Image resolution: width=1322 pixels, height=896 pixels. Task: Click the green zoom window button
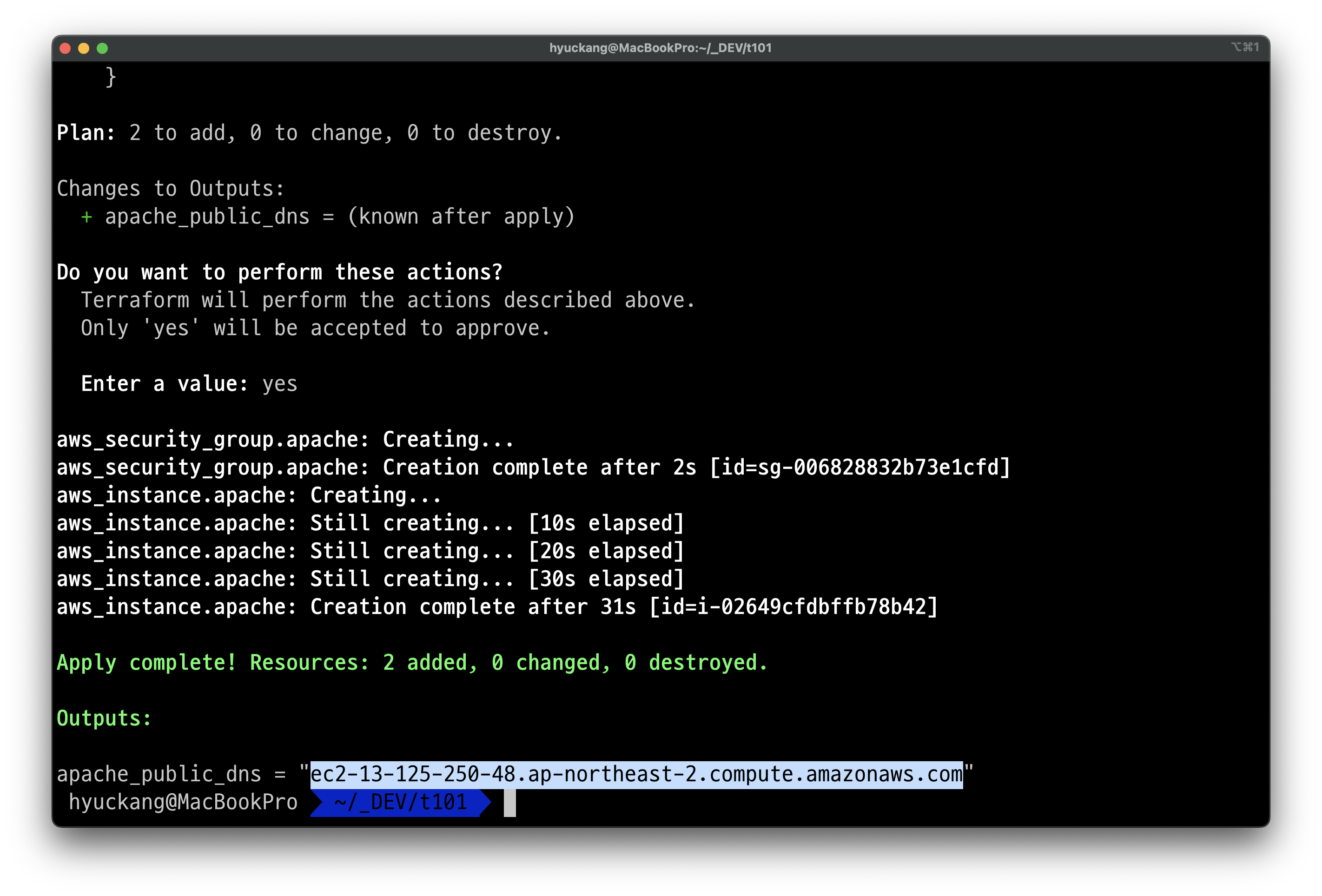click(x=102, y=48)
